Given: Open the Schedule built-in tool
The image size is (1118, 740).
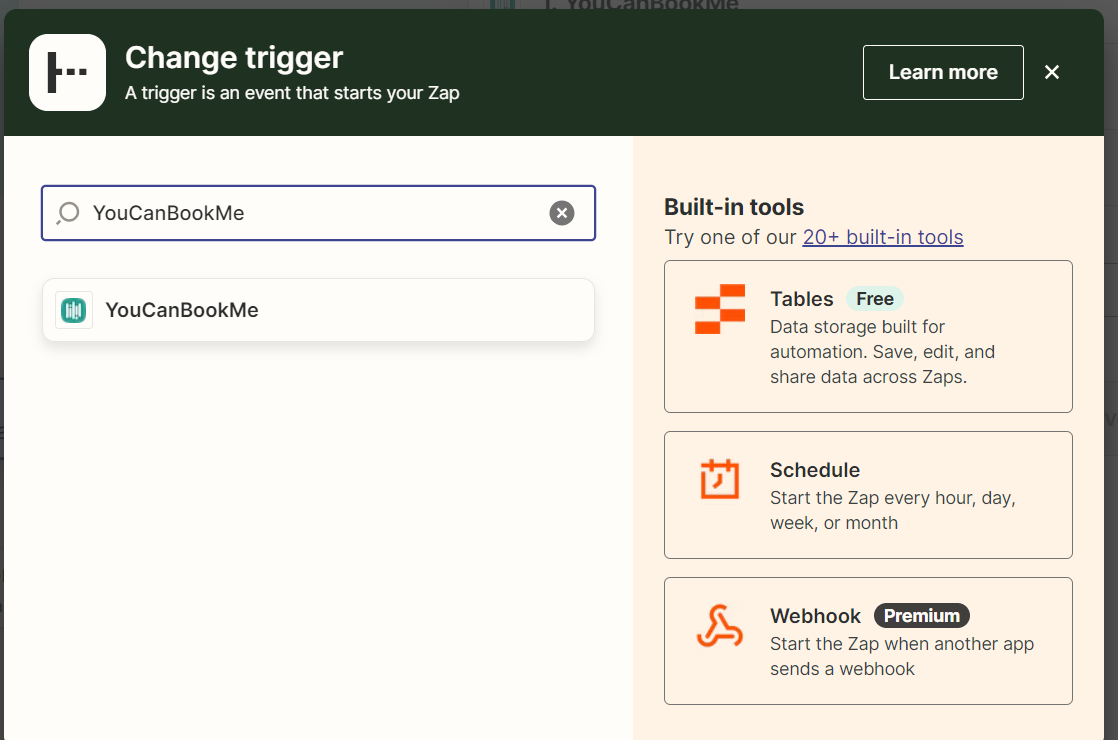Looking at the screenshot, I should pyautogui.click(x=868, y=495).
